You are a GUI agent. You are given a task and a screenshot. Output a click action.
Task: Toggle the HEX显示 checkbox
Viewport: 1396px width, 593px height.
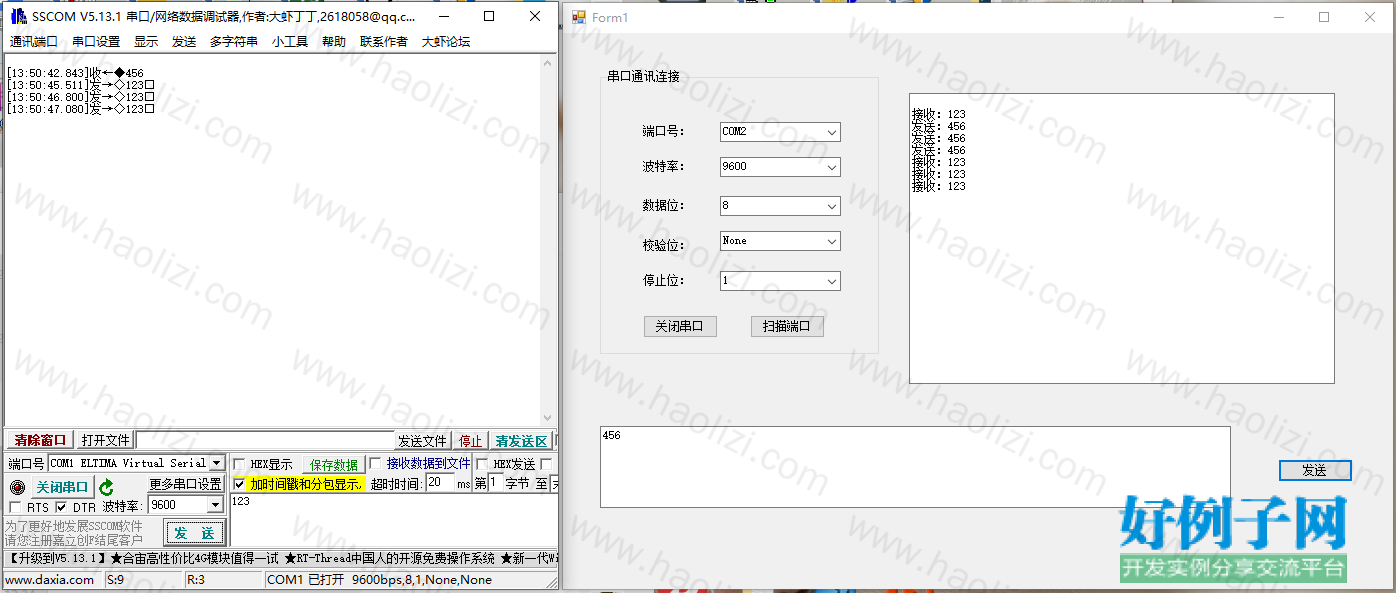click(239, 464)
